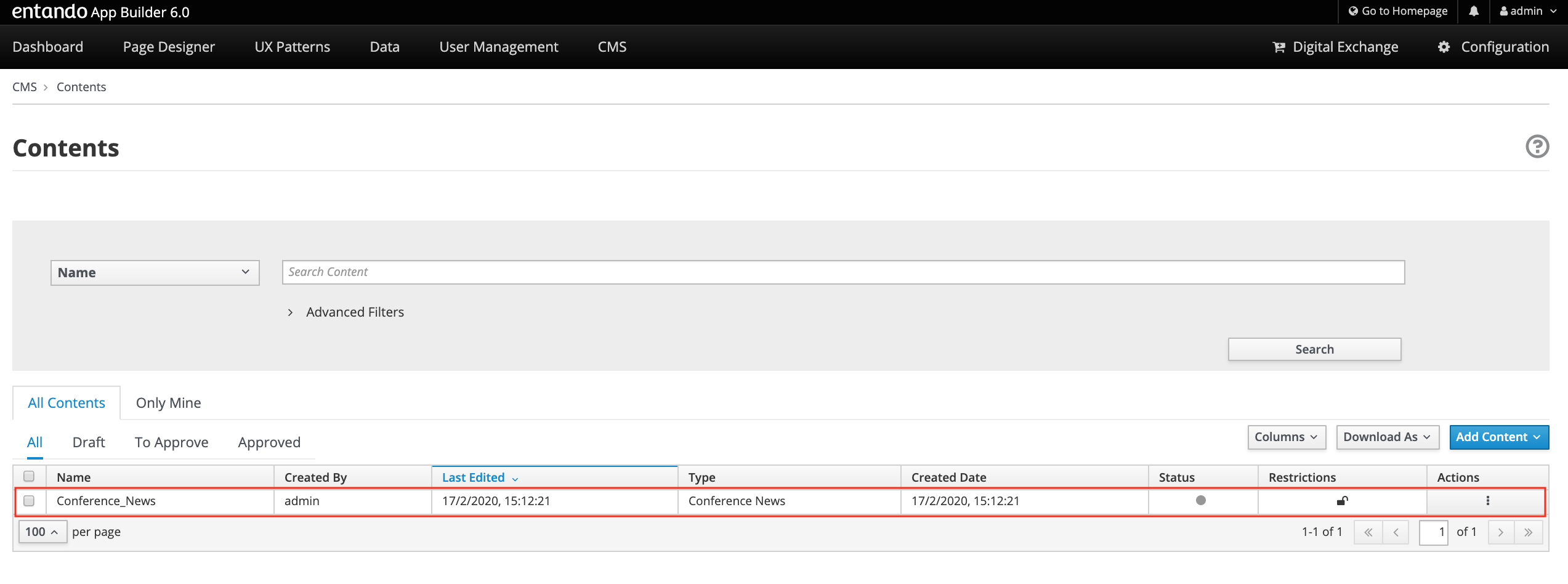Open the help question mark icon
The height and width of the screenshot is (584, 1568).
tap(1537, 147)
